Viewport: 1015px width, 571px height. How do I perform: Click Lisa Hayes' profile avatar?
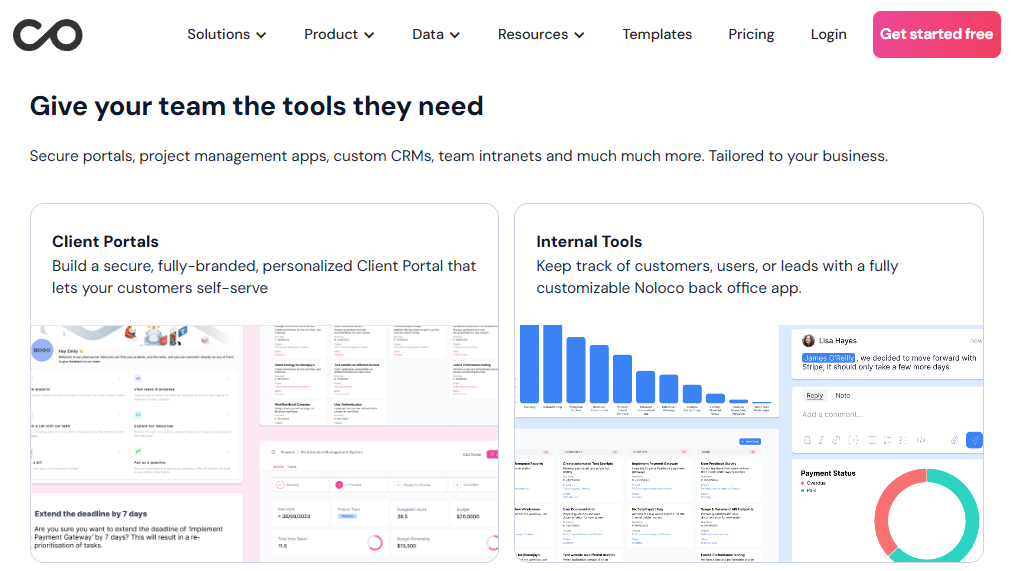point(808,341)
